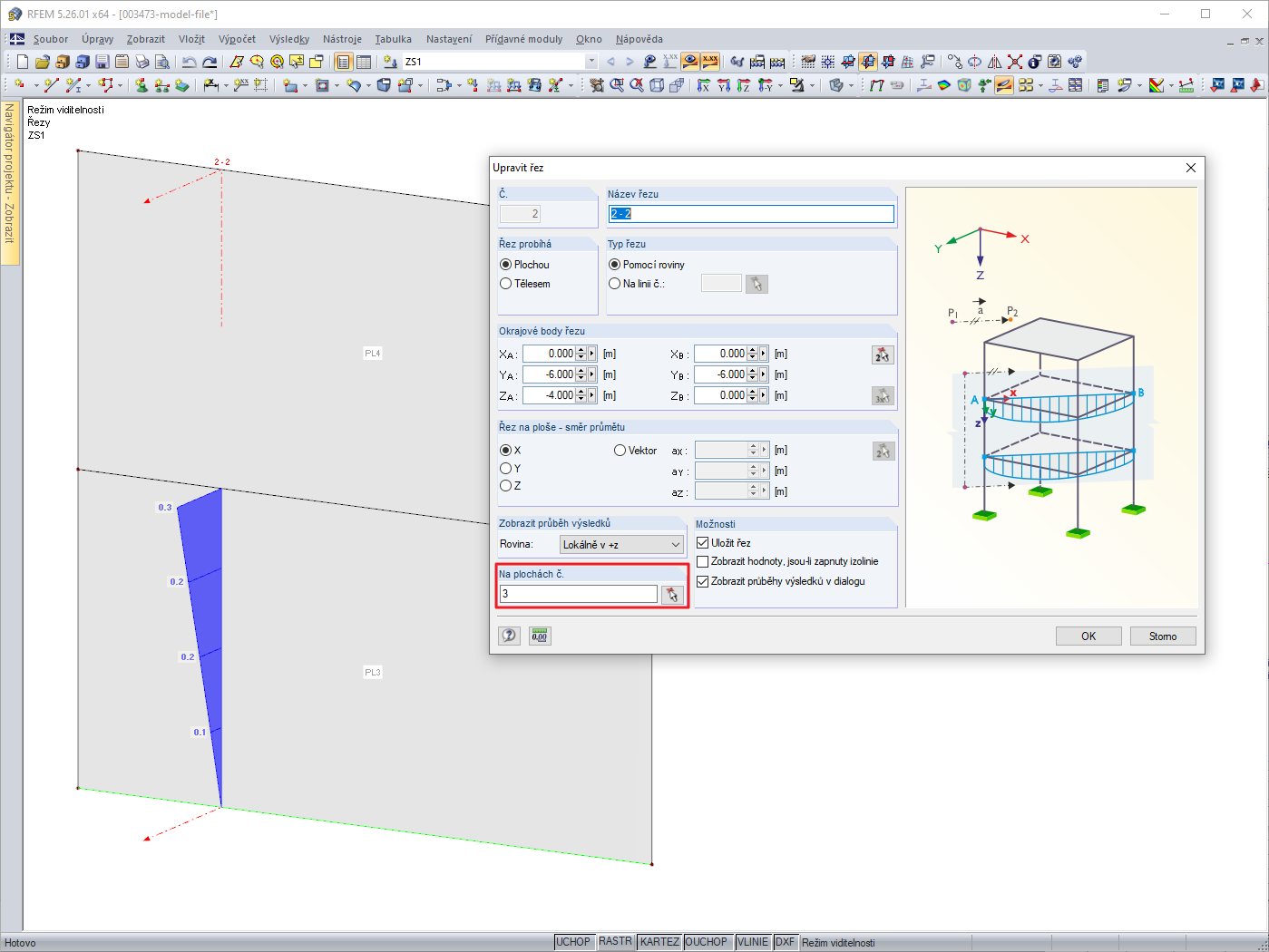
Task: Toggle the UCHOP status bar button
Action: [573, 942]
